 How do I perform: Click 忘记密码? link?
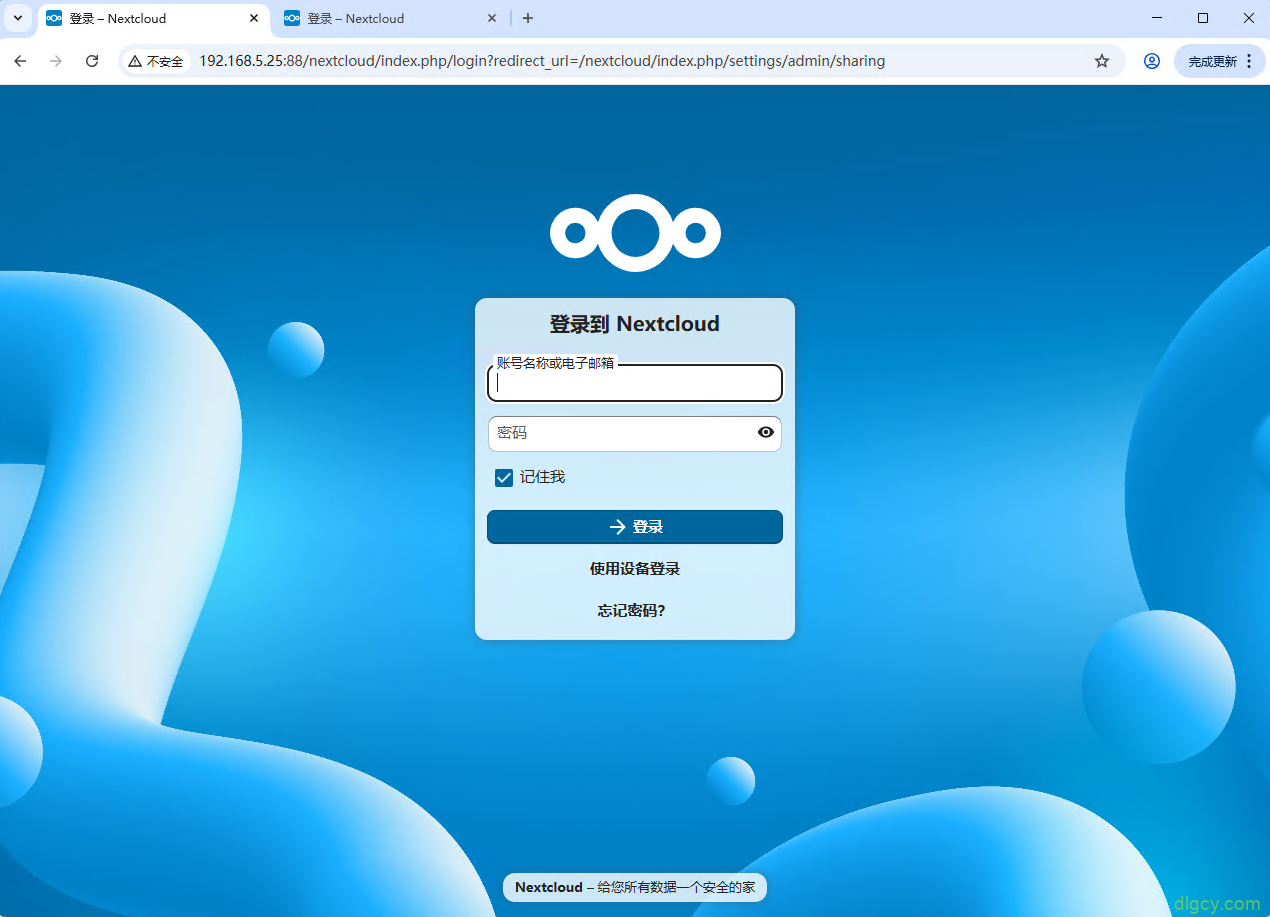(x=632, y=611)
